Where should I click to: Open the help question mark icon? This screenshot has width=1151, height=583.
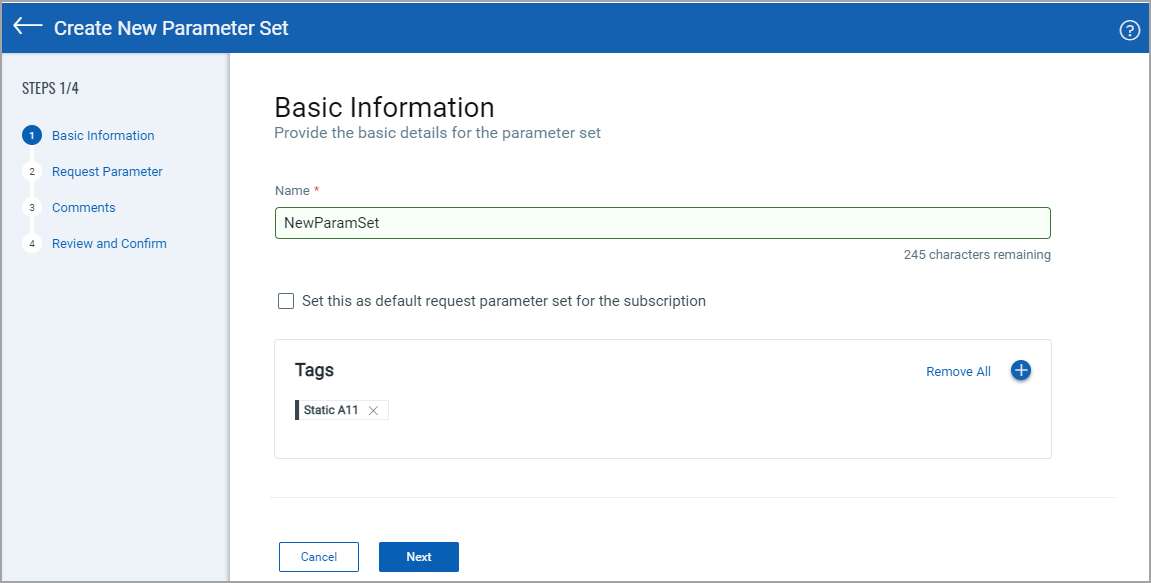pyautogui.click(x=1129, y=30)
